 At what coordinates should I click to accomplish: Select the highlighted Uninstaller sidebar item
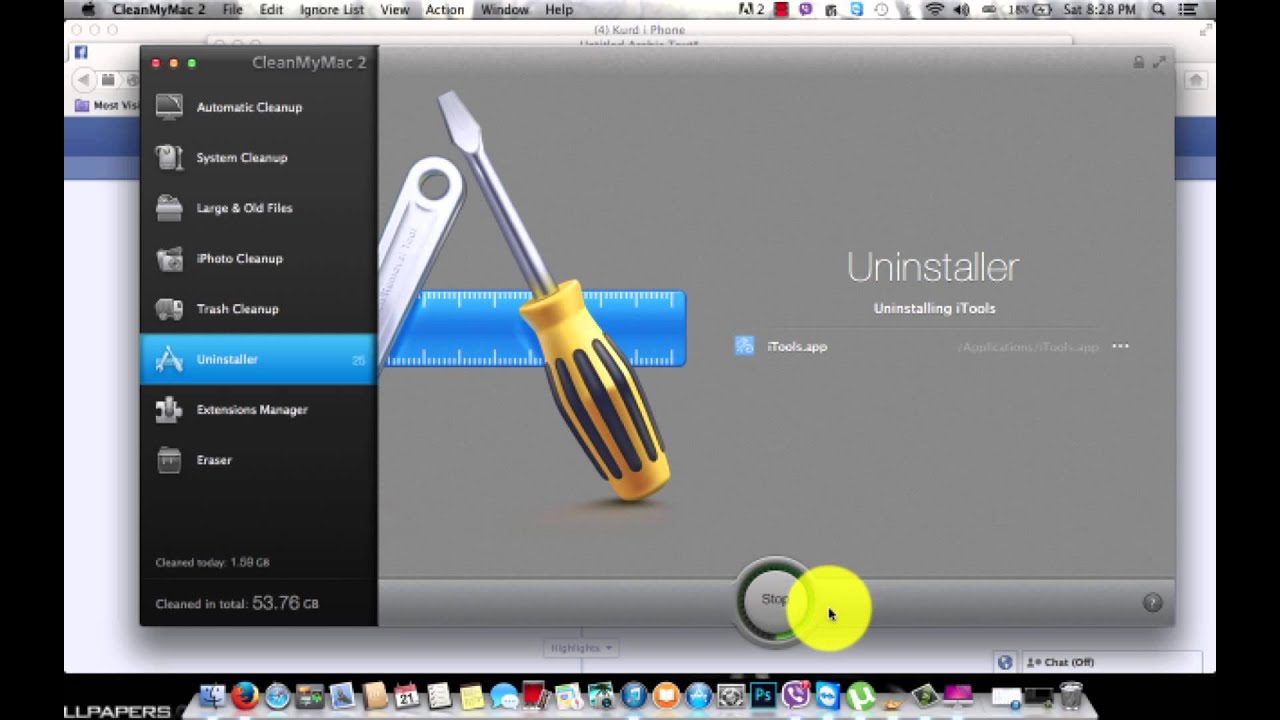[x=258, y=359]
